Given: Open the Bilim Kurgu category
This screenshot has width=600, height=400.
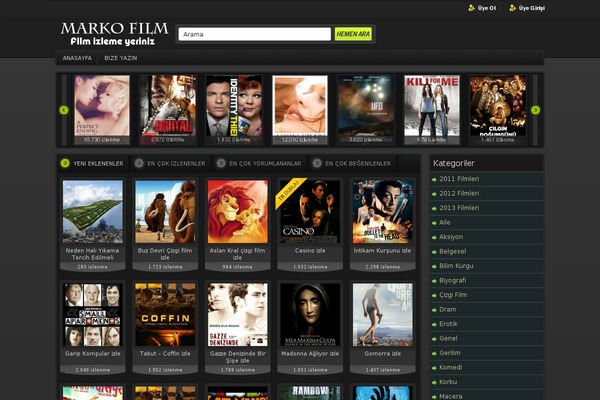Looking at the screenshot, I should click(456, 266).
